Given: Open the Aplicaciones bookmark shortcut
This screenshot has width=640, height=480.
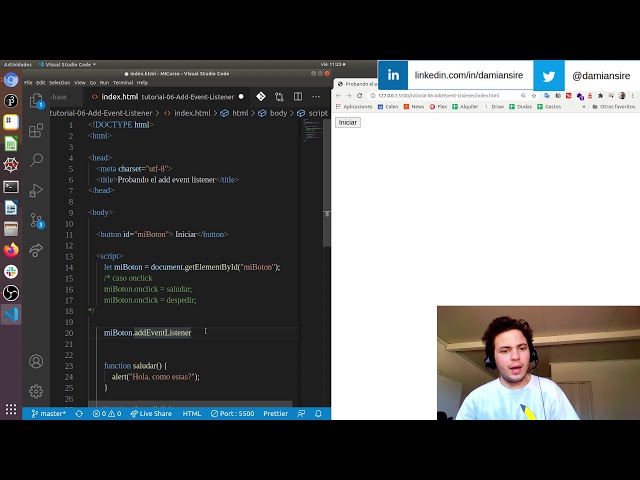Looking at the screenshot, I should [x=354, y=107].
